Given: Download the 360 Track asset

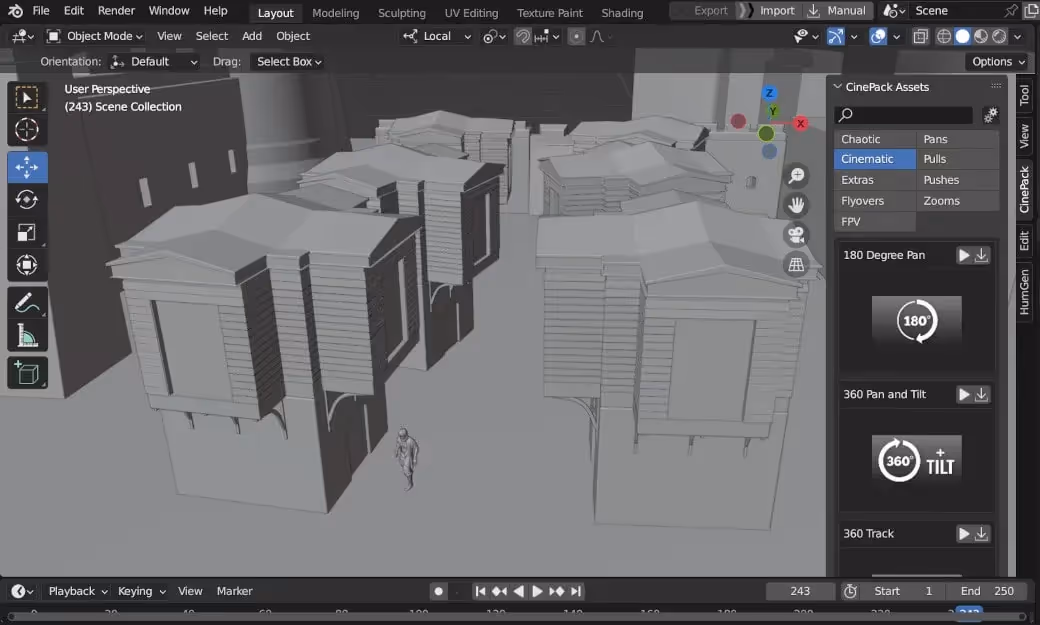Looking at the screenshot, I should tap(982, 534).
